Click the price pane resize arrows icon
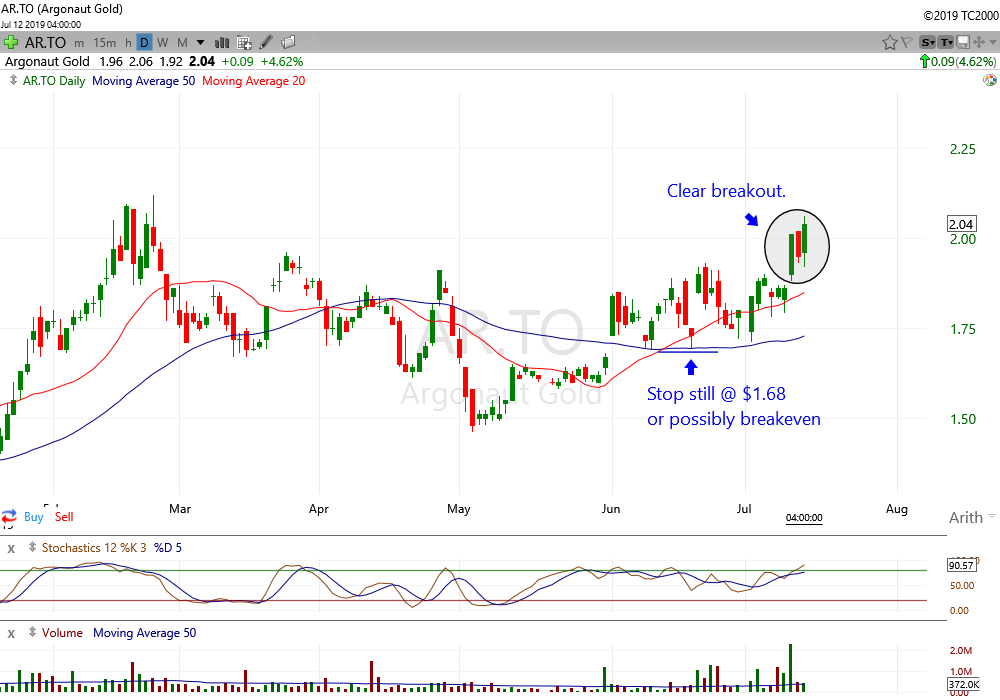This screenshot has height=700, width=1000. tap(13, 80)
